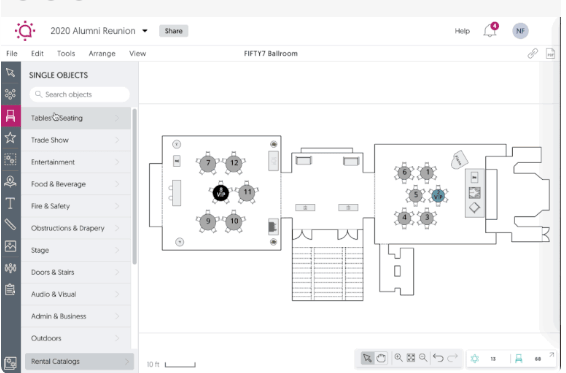
Task: Select round table 10 on floorplan
Action: [x=234, y=221]
